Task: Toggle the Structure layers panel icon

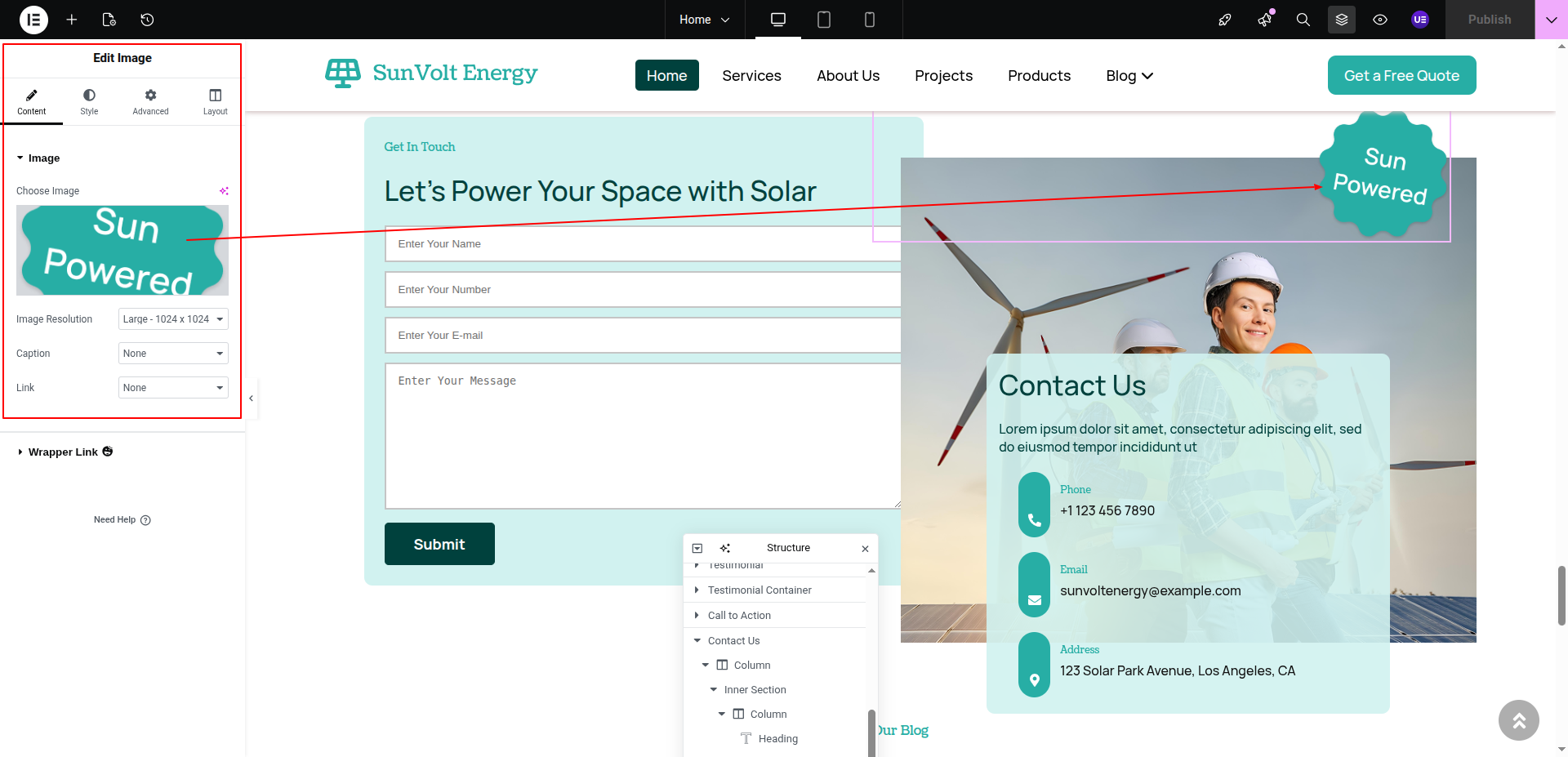Action: point(1341,20)
